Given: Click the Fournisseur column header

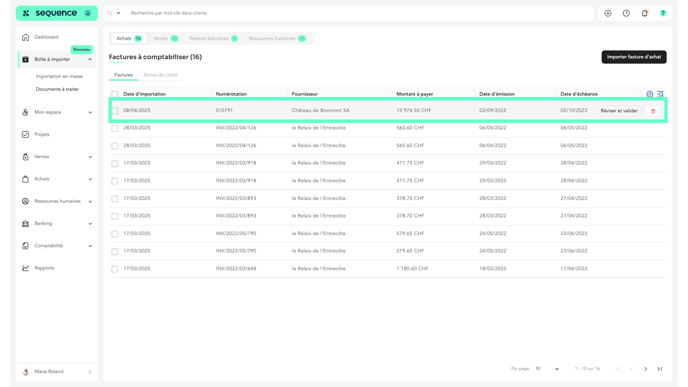Looking at the screenshot, I should (305, 94).
